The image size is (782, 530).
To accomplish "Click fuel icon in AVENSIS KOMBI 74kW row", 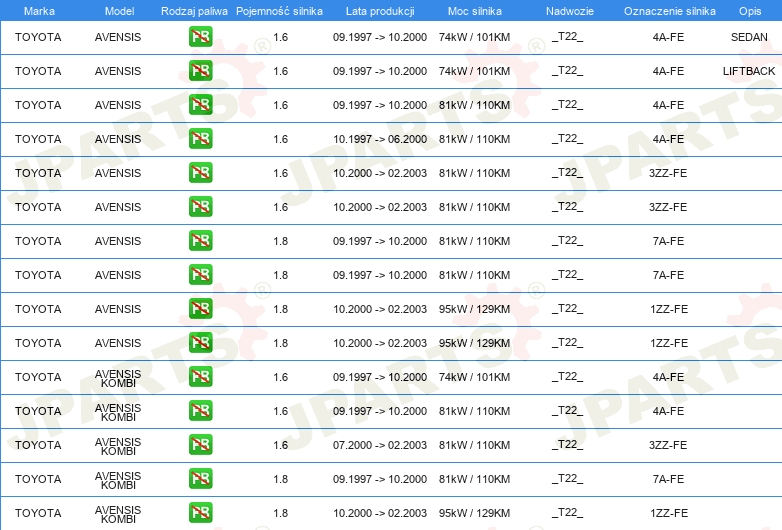I will [x=200, y=376].
